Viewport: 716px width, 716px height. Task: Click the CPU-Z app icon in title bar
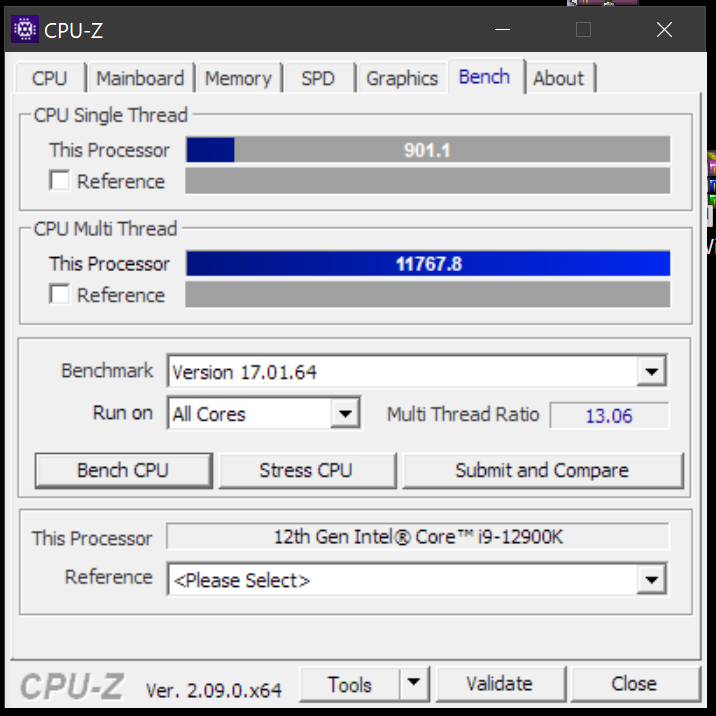point(25,30)
